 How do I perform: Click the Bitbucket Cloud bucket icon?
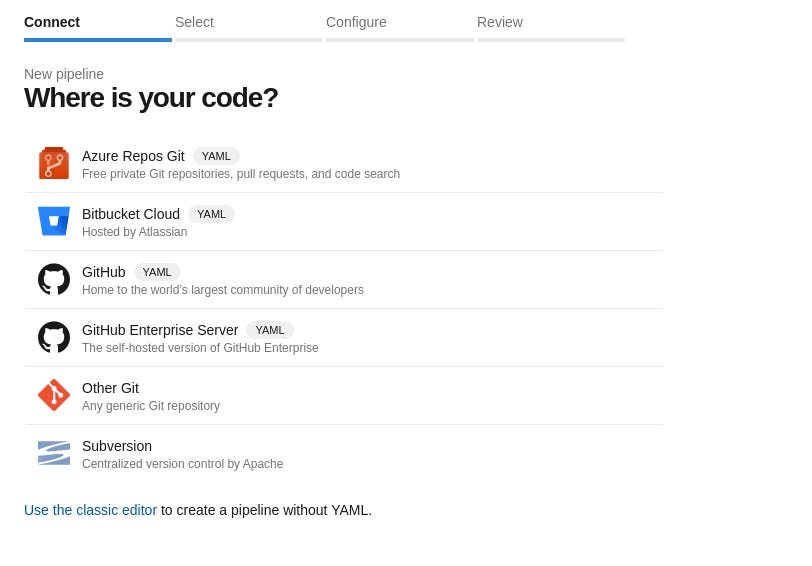pyautogui.click(x=54, y=221)
